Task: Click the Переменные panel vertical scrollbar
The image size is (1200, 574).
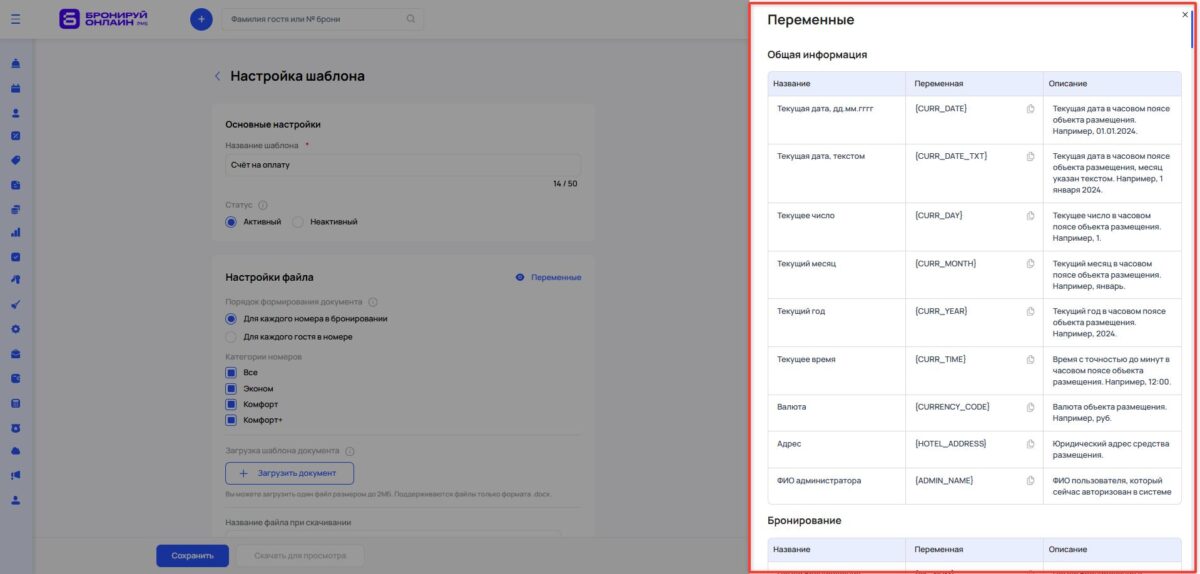Action: pyautogui.click(x=1191, y=30)
